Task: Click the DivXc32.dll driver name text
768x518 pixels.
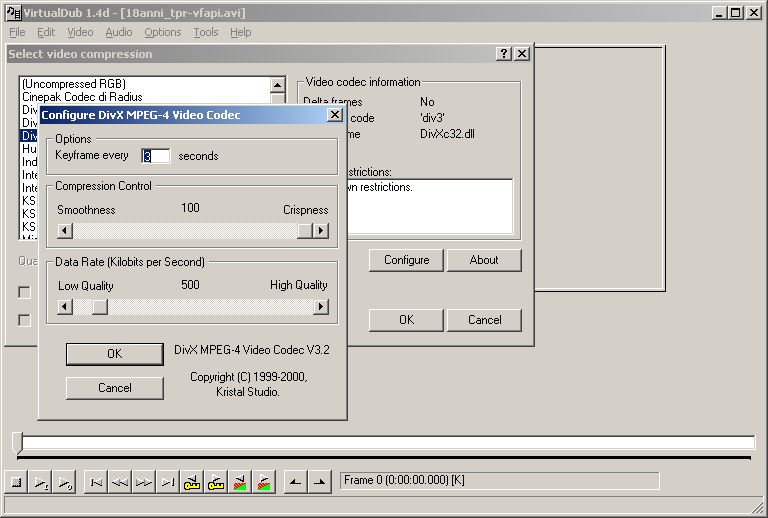Action: (447, 134)
